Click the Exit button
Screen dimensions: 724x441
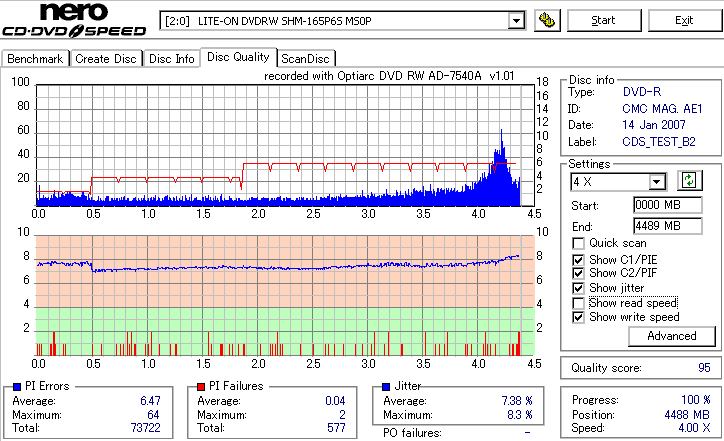click(x=684, y=20)
